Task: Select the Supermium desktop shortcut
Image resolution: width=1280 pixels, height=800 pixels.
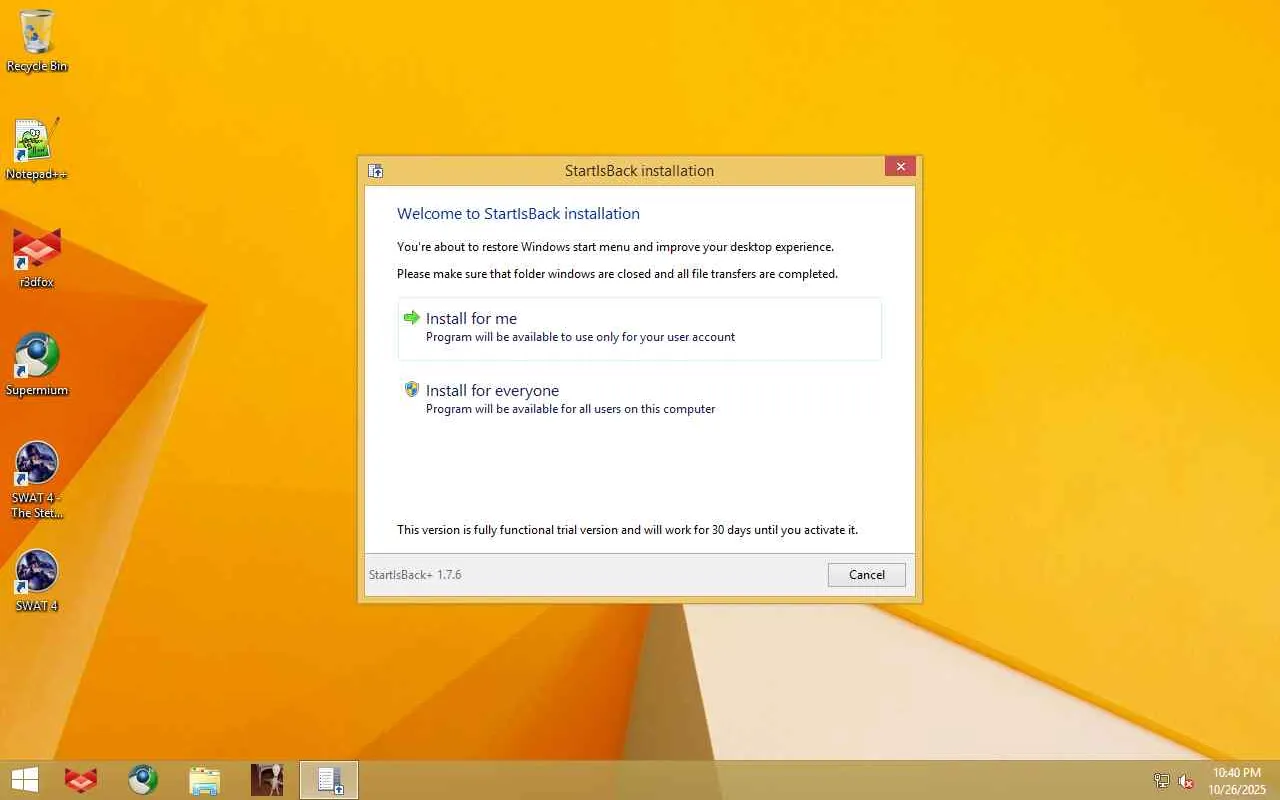Action: 37,366
